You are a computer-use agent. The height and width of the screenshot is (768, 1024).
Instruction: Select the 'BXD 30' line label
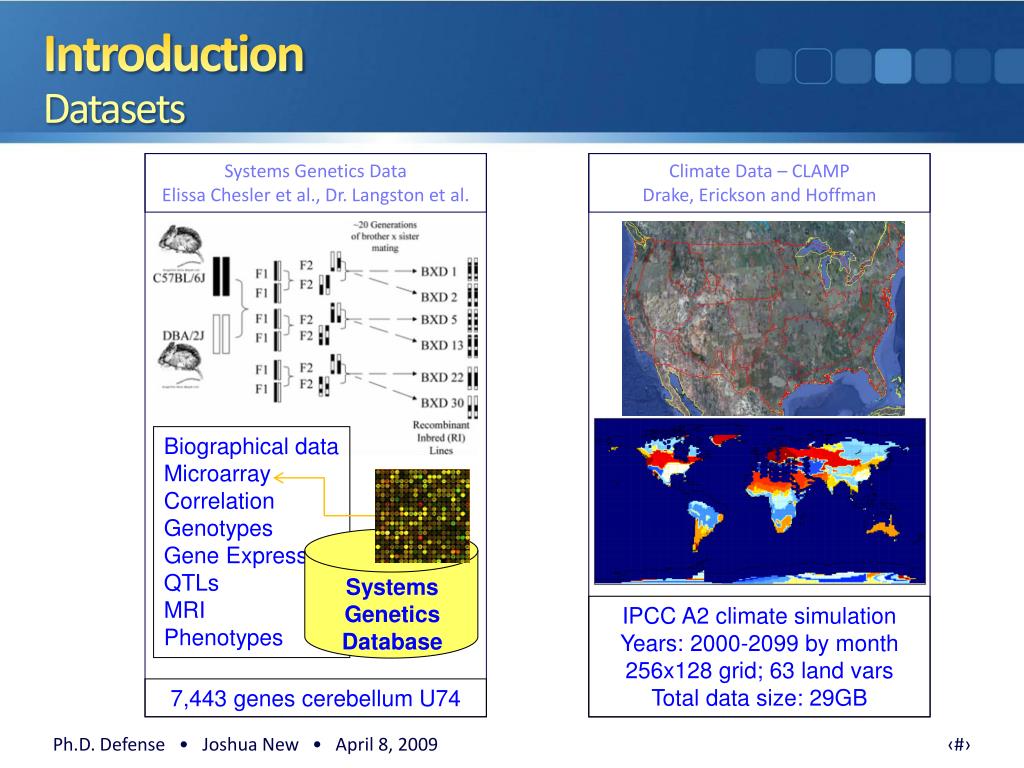(x=441, y=403)
